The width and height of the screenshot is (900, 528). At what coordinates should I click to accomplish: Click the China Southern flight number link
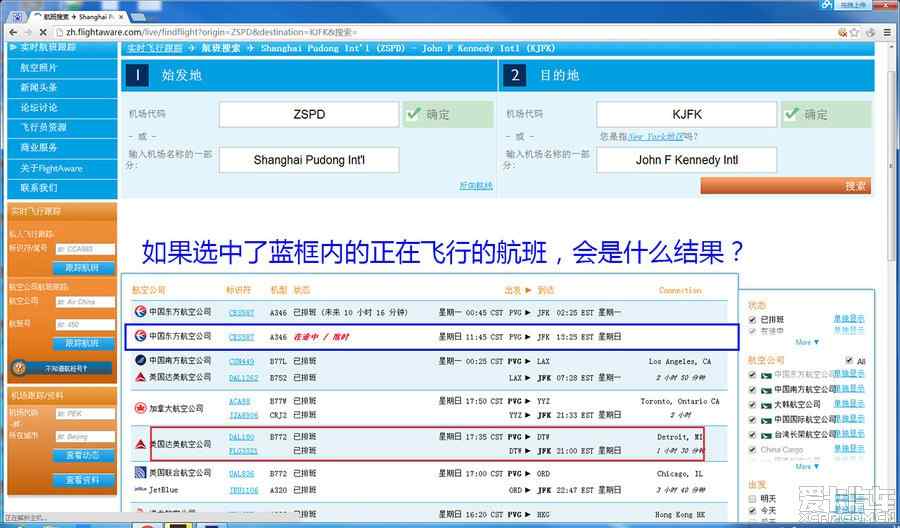242,361
